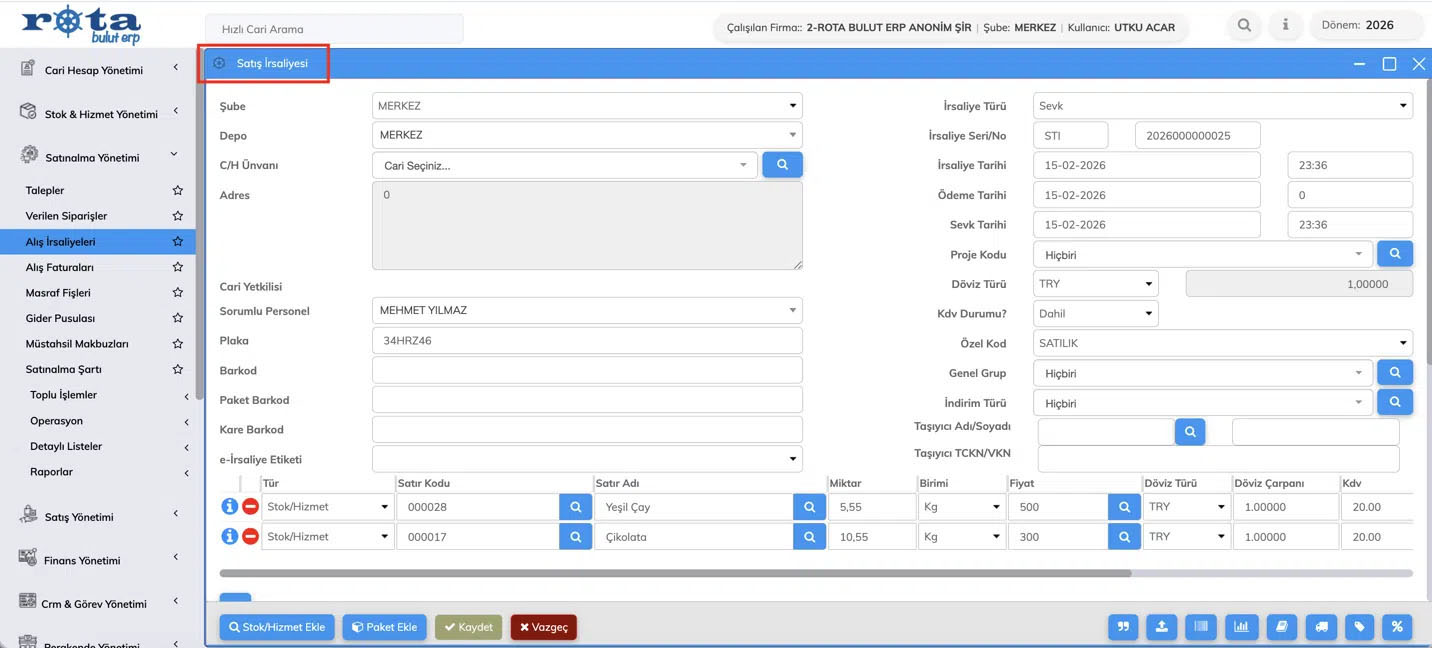Select Gider Pusulası from sidebar menu
This screenshot has width=1432, height=648.
60,318
